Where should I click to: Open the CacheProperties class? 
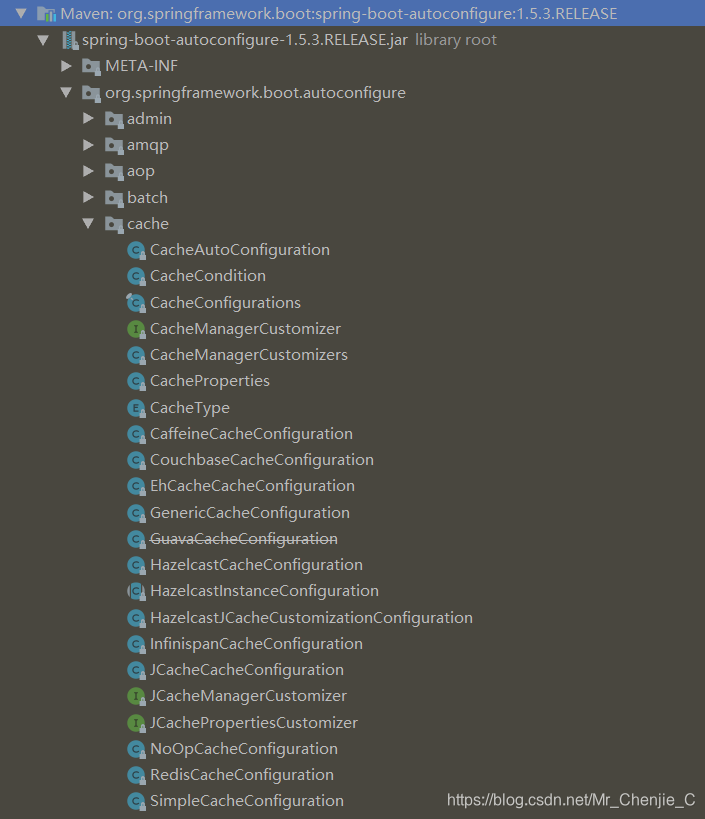(x=210, y=381)
